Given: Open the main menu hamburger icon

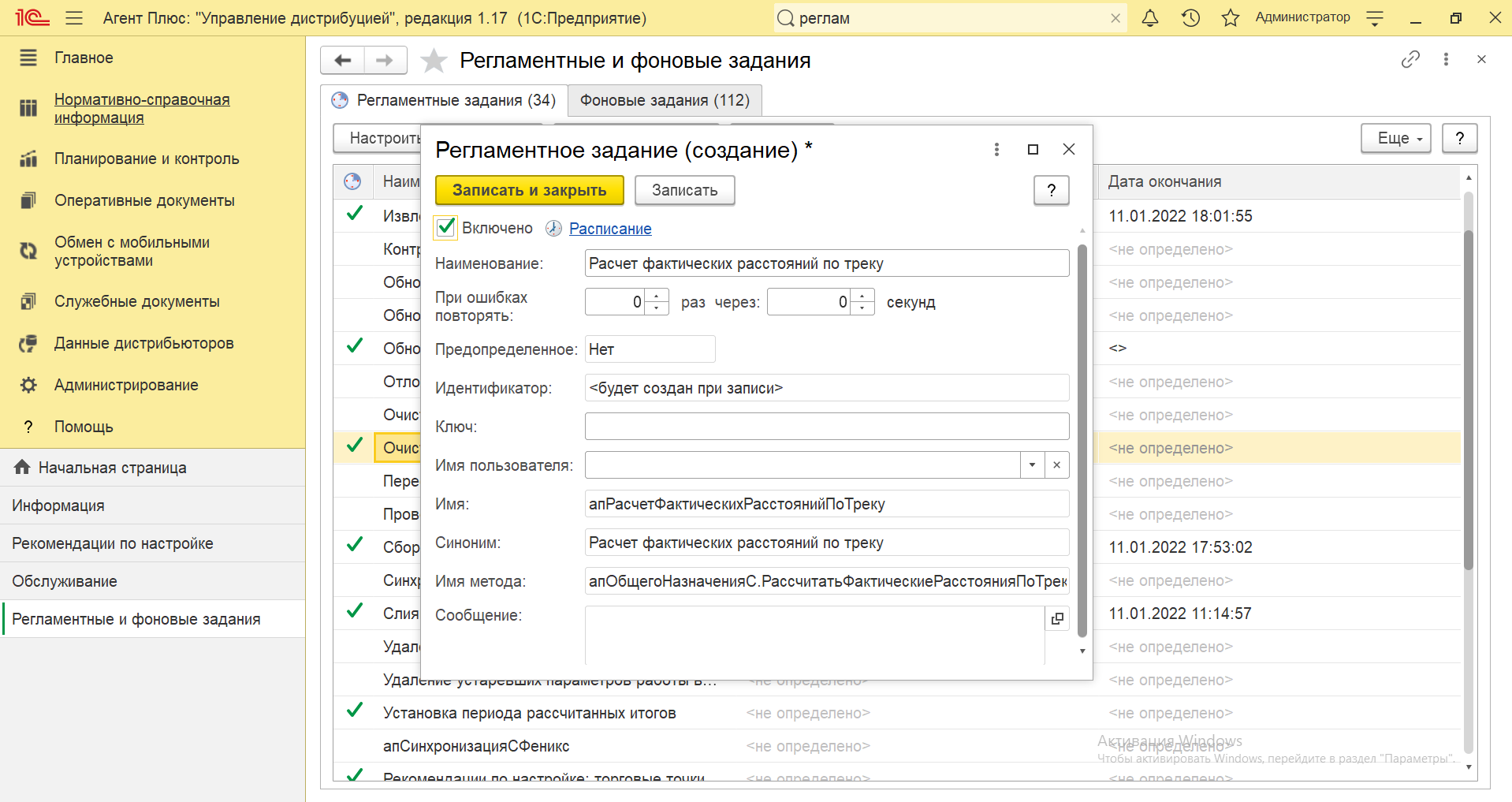Looking at the screenshot, I should tap(74, 17).
